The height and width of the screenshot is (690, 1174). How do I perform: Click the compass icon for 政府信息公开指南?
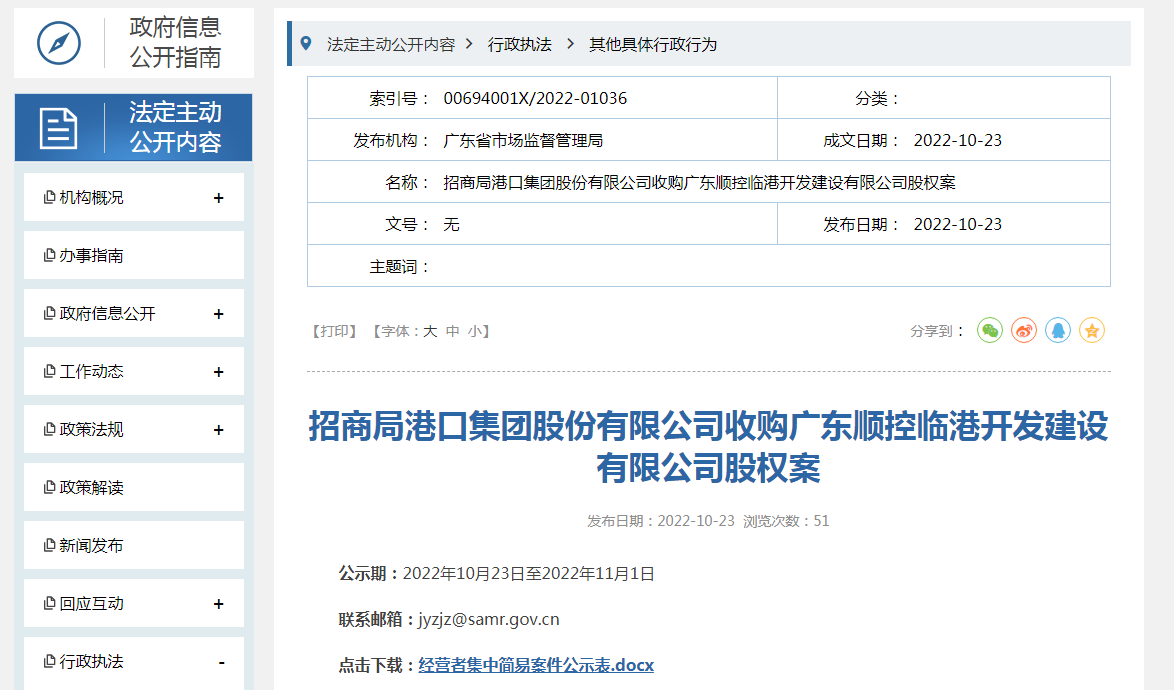pyautogui.click(x=58, y=43)
